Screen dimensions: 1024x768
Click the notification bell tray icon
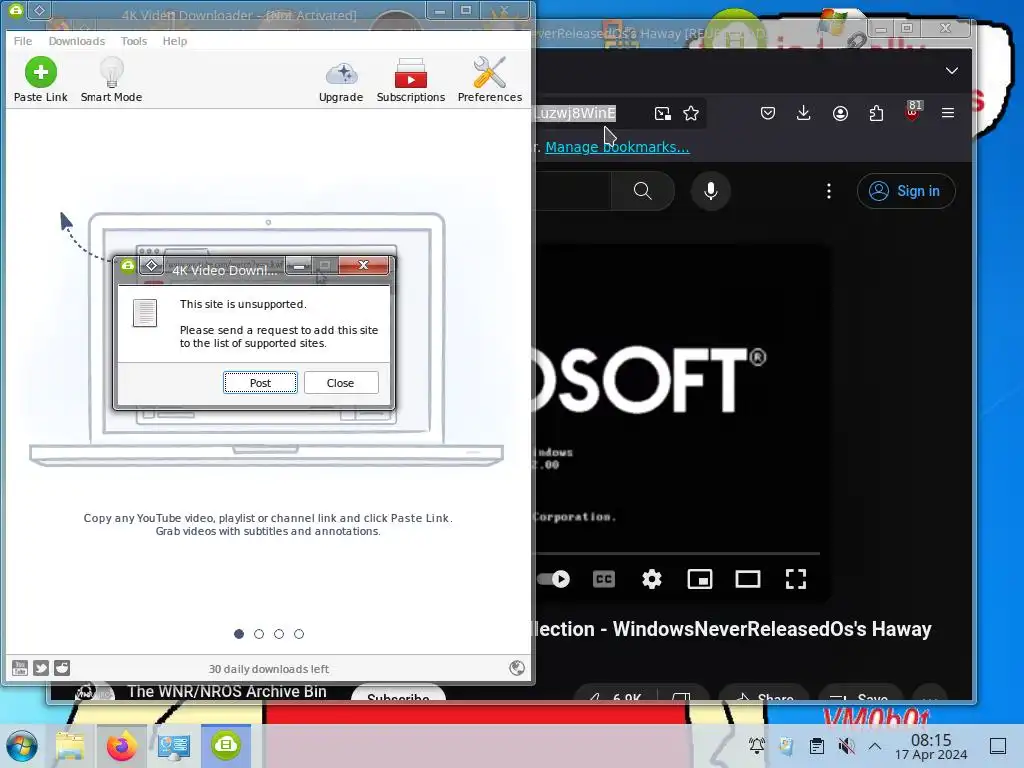[x=757, y=746]
